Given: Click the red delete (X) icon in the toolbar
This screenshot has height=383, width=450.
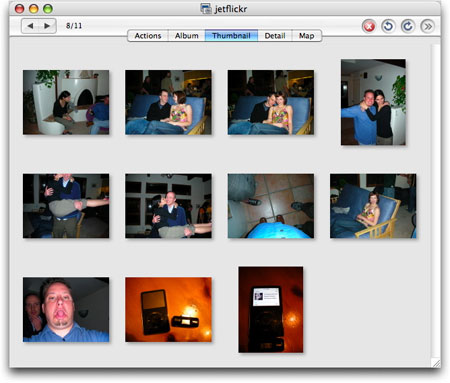Looking at the screenshot, I should click(x=369, y=26).
